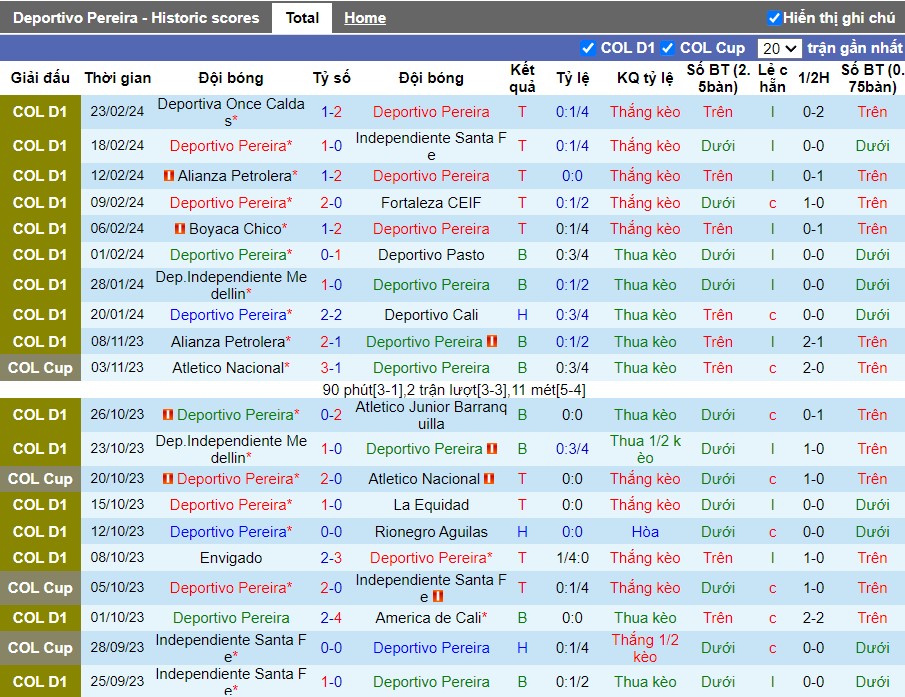Click Deportivo Cali team name

point(431,314)
